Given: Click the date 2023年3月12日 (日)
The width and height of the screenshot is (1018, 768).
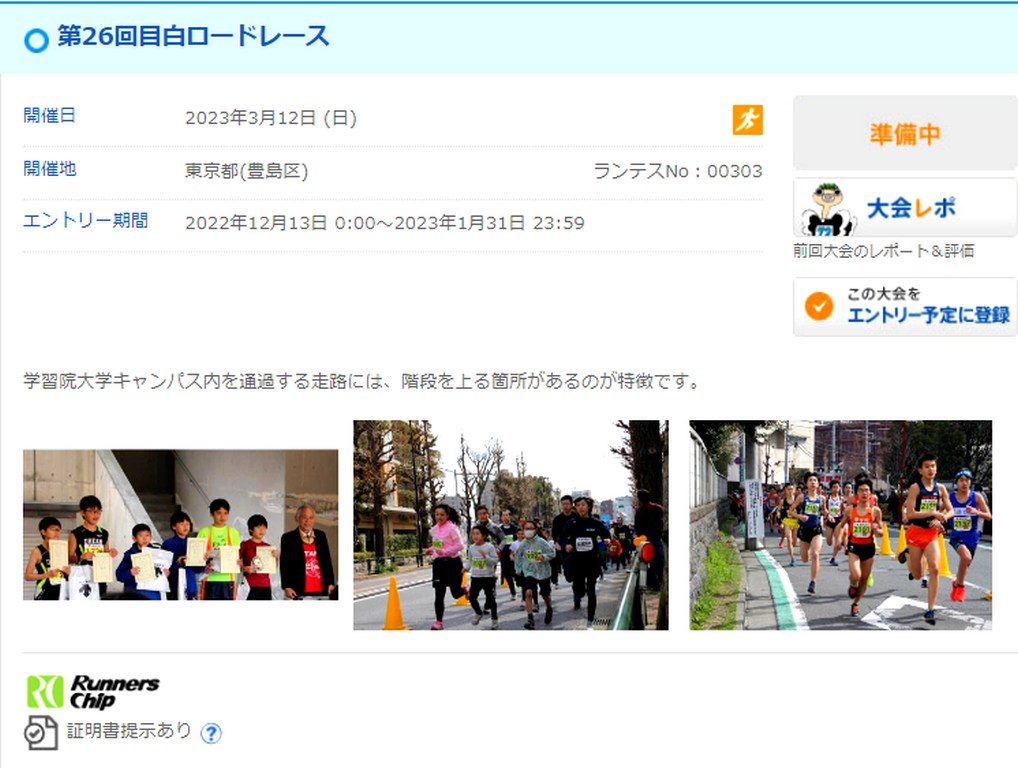Looking at the screenshot, I should click(x=271, y=118).
